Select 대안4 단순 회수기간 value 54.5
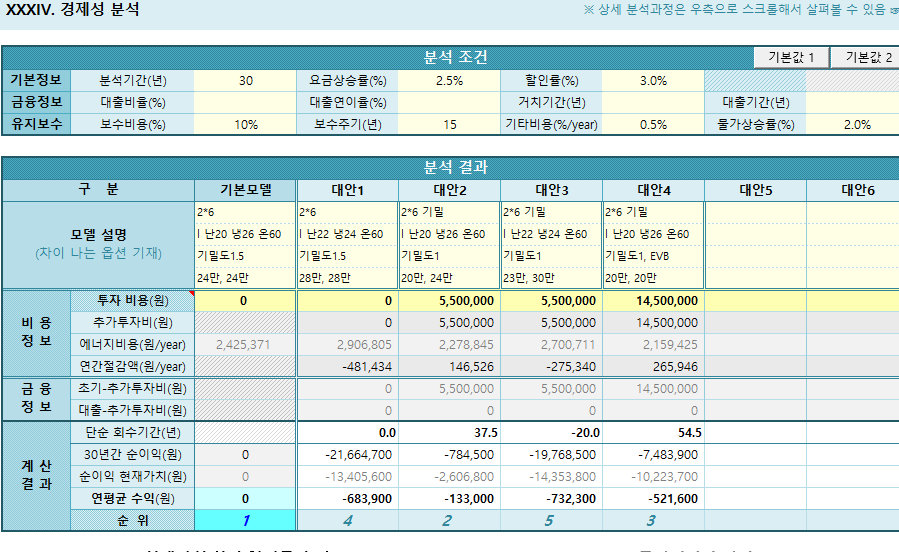Image resolution: width=899 pixels, height=552 pixels. pyautogui.click(x=653, y=433)
